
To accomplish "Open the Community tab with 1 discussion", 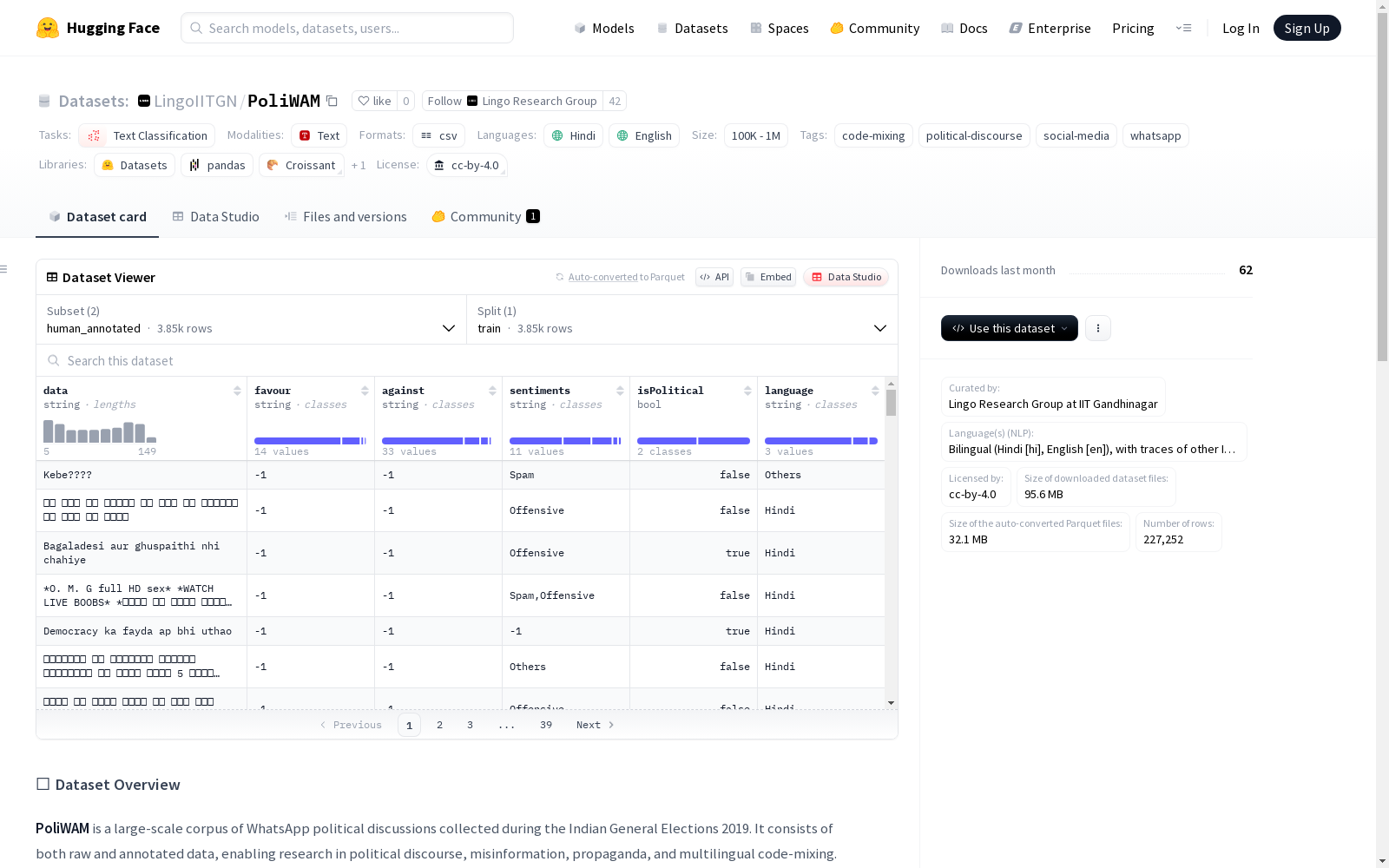I will pos(486,217).
